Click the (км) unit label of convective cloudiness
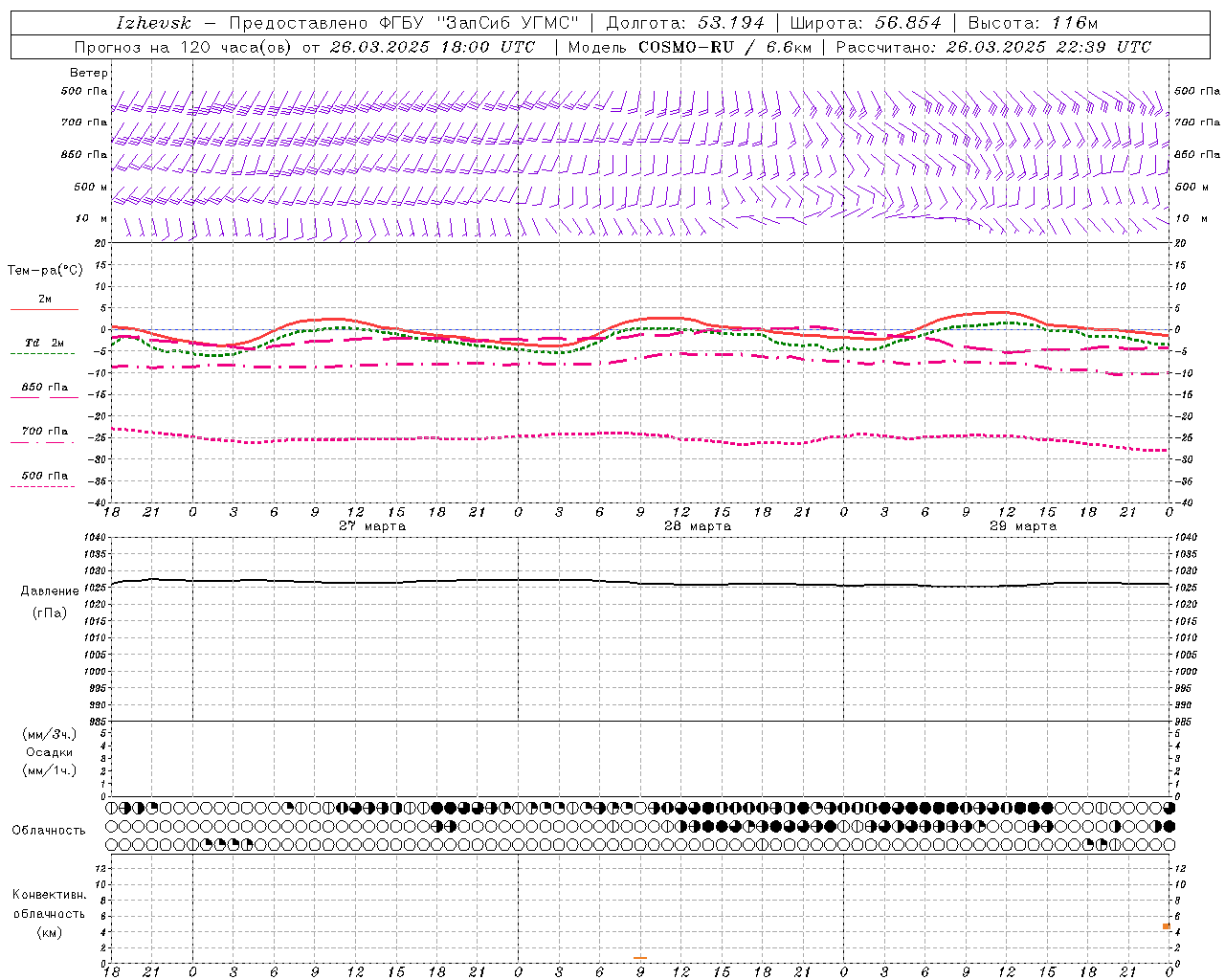The image size is (1225, 980). click(50, 932)
